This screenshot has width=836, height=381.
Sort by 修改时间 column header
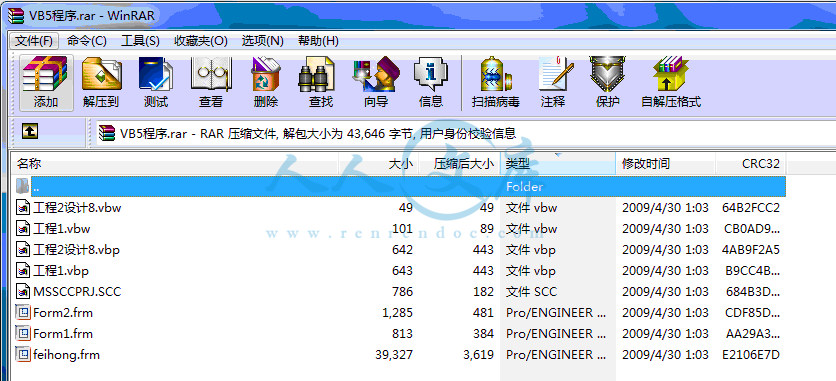click(665, 164)
